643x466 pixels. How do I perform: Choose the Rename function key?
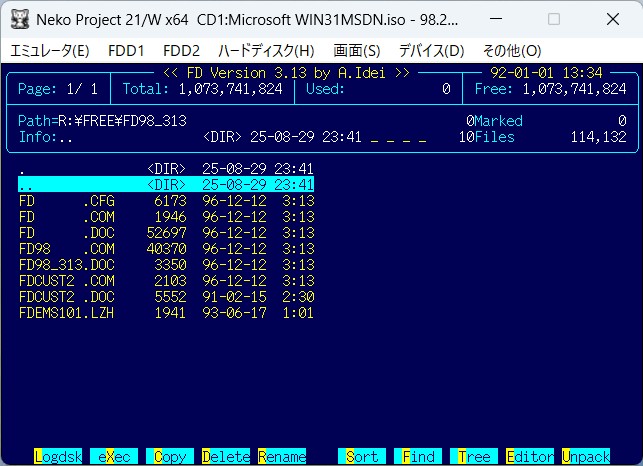click(x=282, y=456)
